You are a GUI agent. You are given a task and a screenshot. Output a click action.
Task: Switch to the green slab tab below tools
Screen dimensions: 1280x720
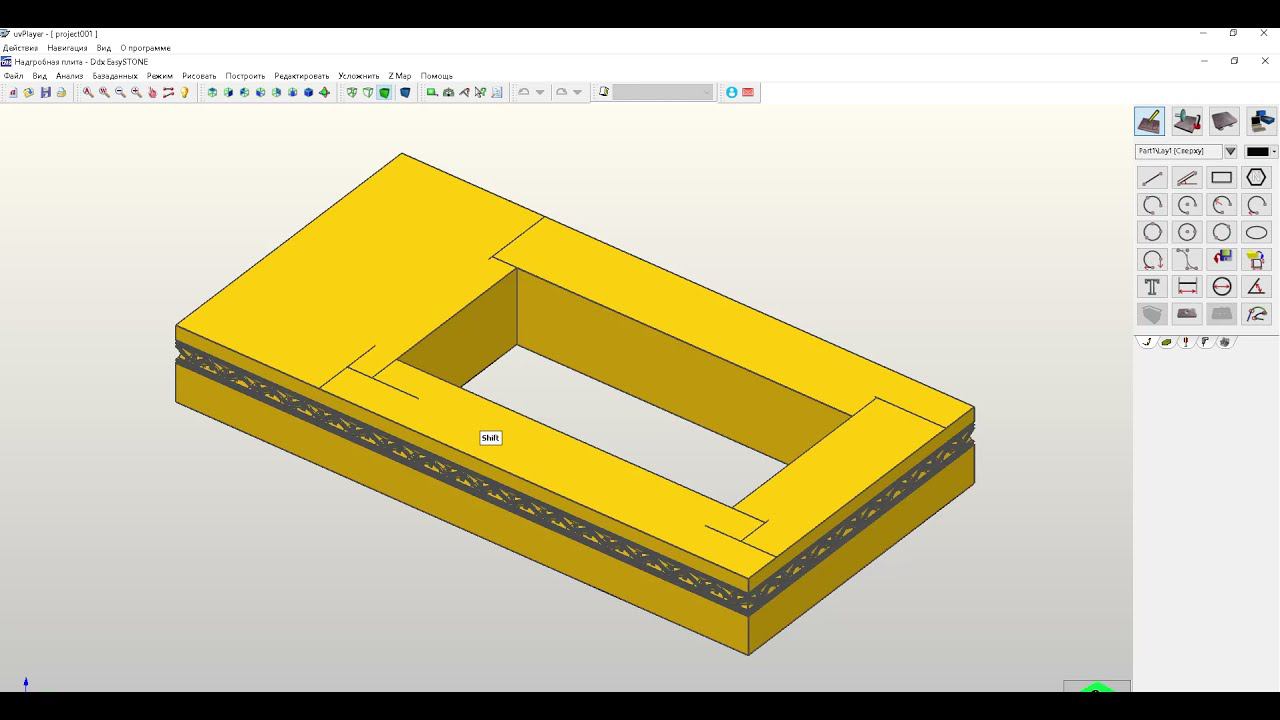click(1167, 342)
